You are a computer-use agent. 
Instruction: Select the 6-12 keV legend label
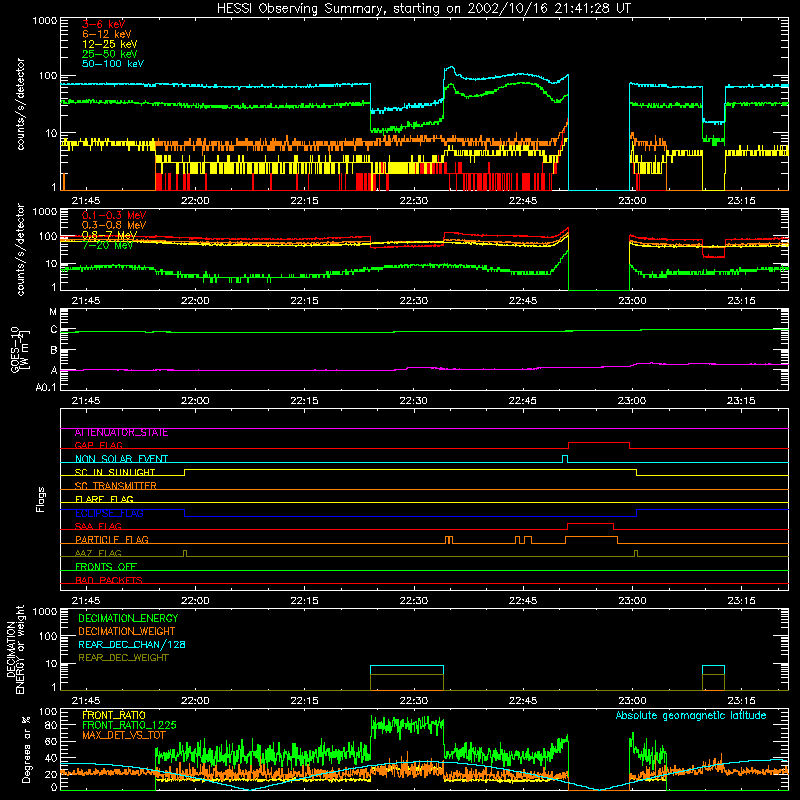point(107,34)
